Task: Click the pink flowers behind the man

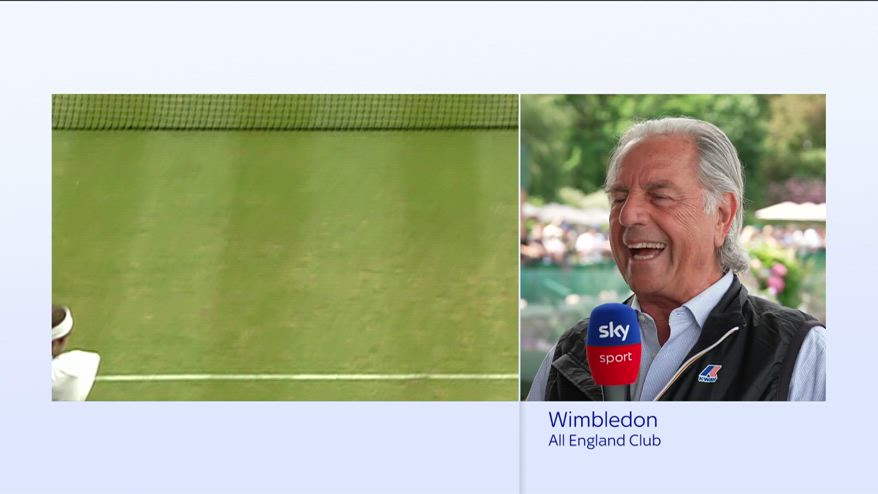Action: tap(778, 274)
